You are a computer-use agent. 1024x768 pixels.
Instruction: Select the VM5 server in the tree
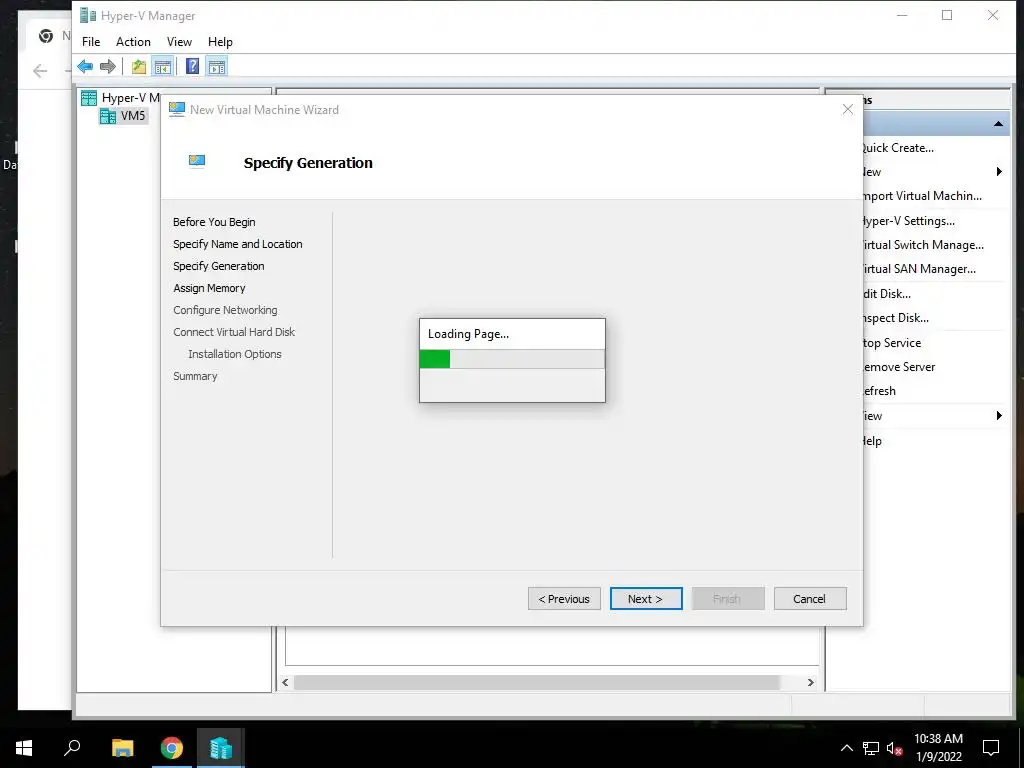123,116
